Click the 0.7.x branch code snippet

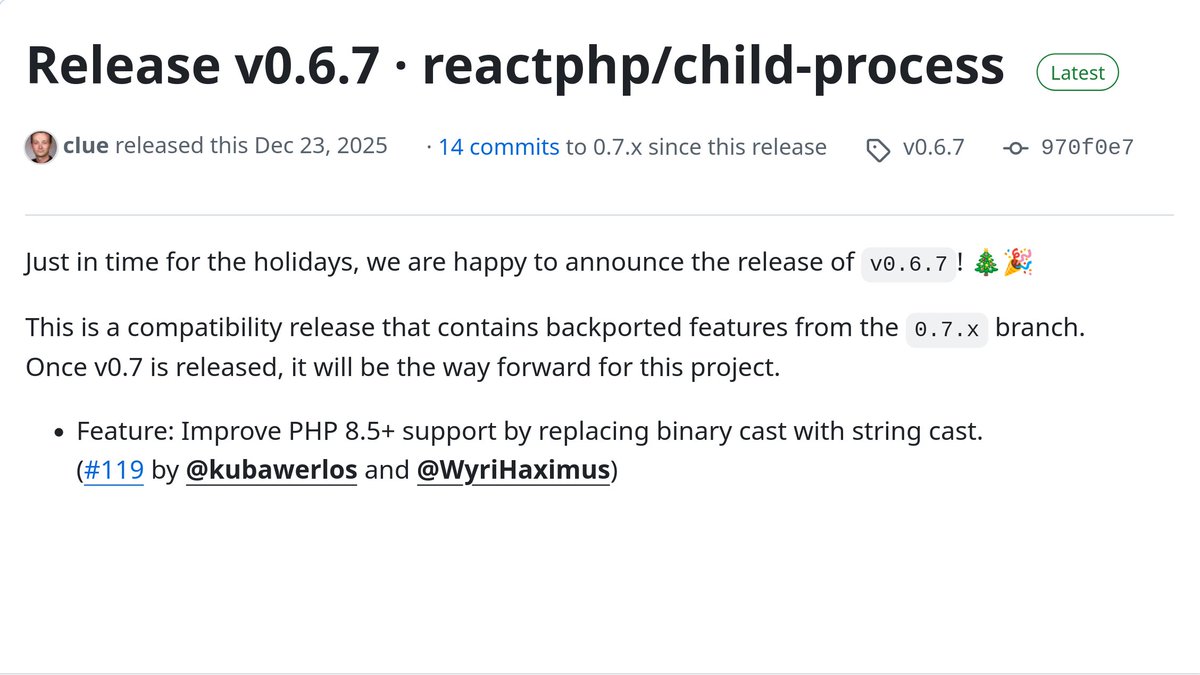click(947, 329)
